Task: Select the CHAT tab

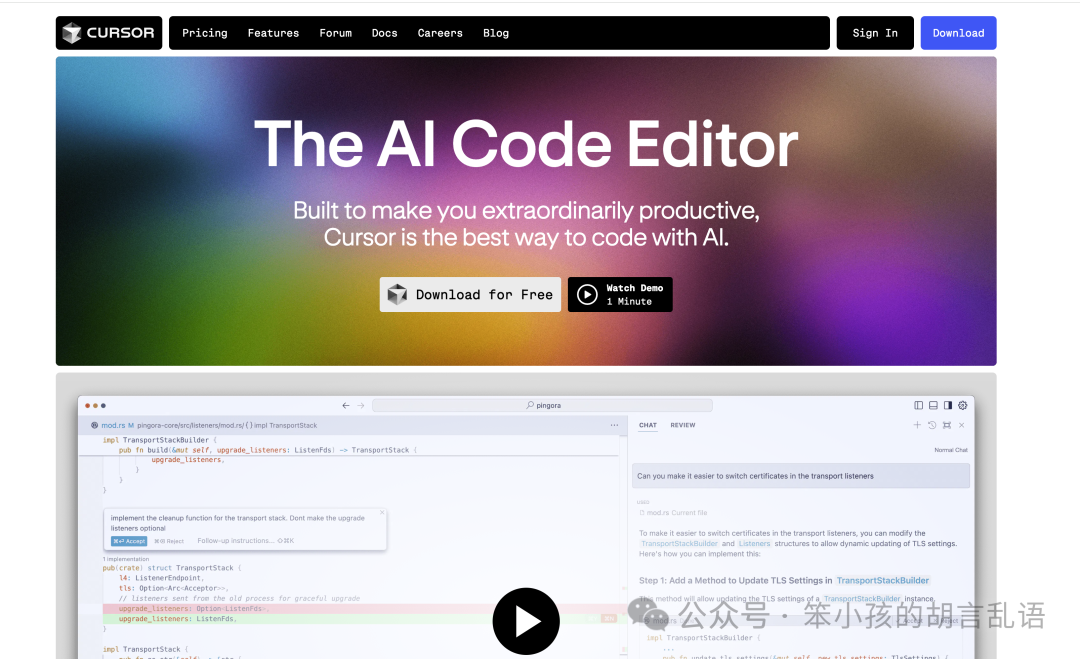Action: [647, 426]
